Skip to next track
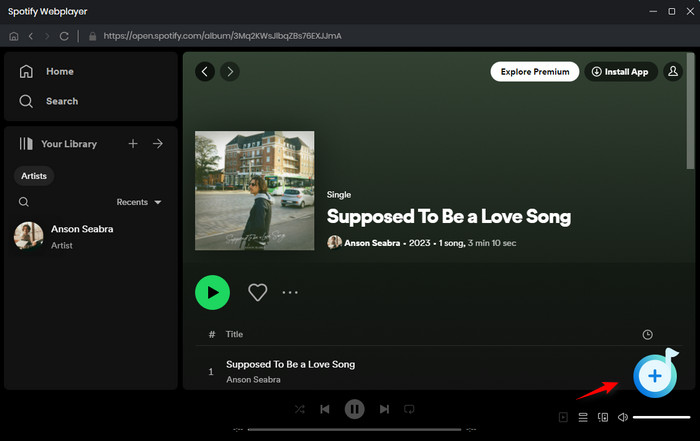700x441 pixels. click(384, 409)
